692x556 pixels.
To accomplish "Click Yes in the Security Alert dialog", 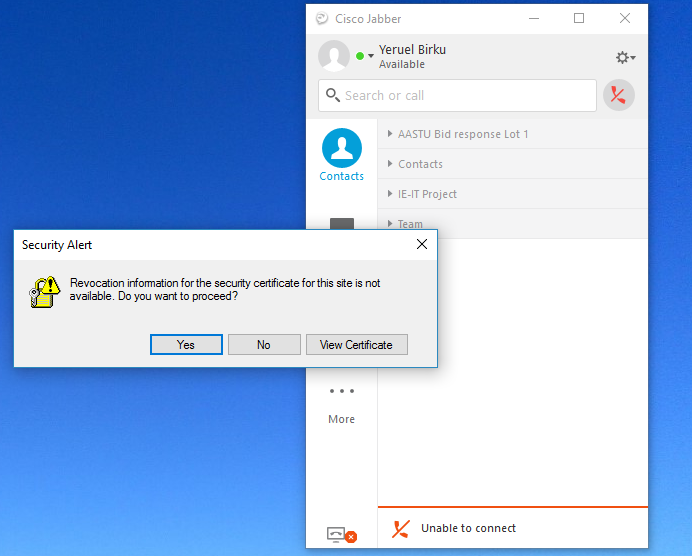I will [186, 345].
